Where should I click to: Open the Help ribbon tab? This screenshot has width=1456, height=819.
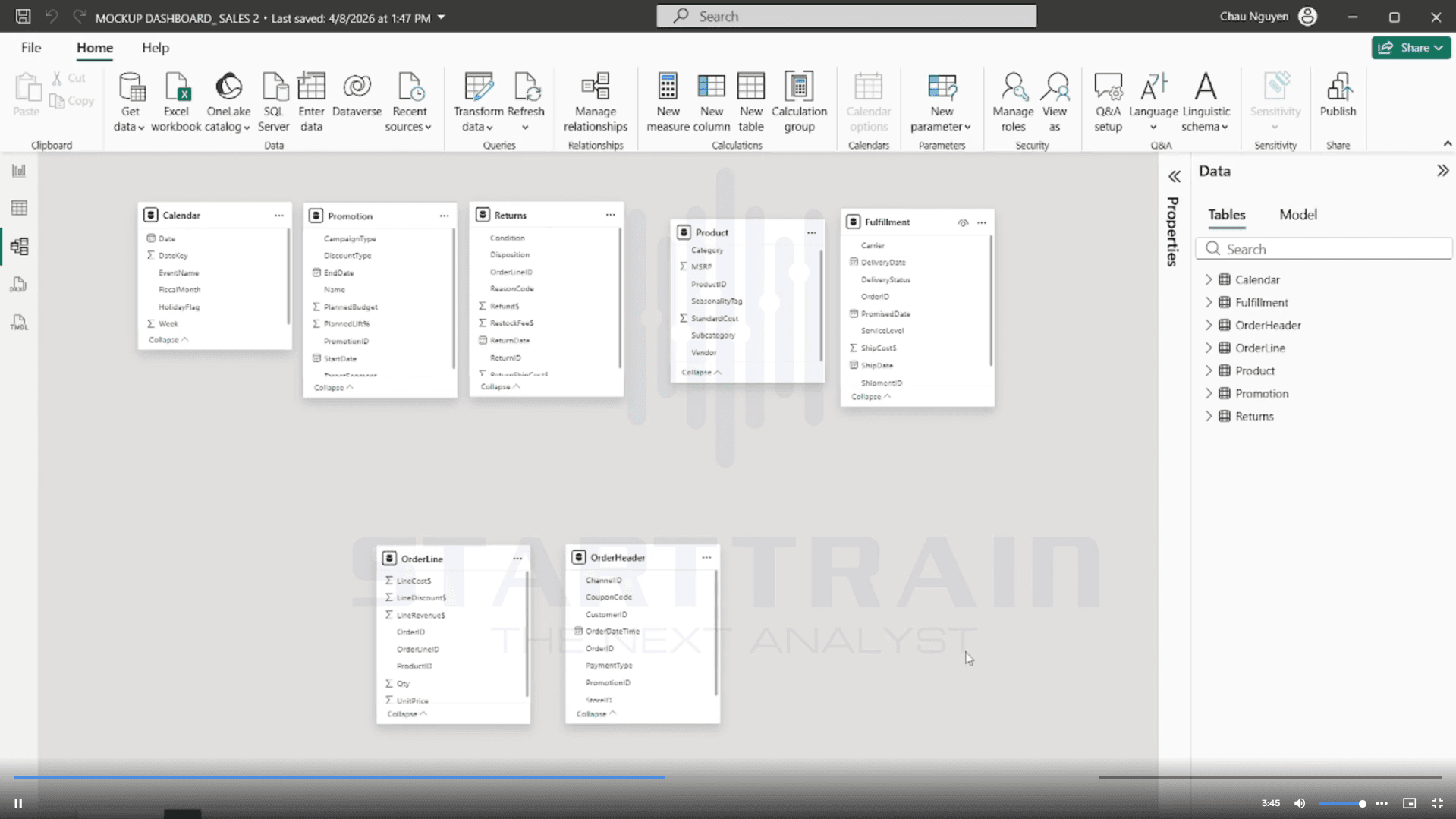156,48
